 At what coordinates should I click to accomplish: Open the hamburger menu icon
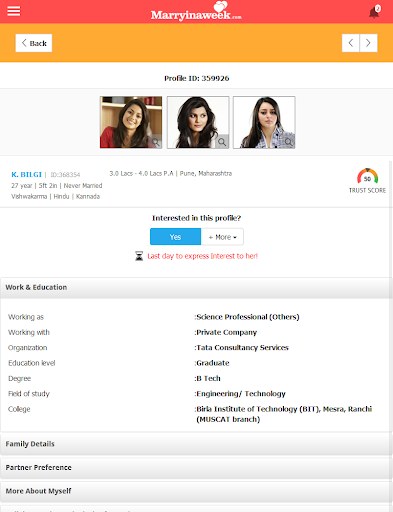pos(14,11)
